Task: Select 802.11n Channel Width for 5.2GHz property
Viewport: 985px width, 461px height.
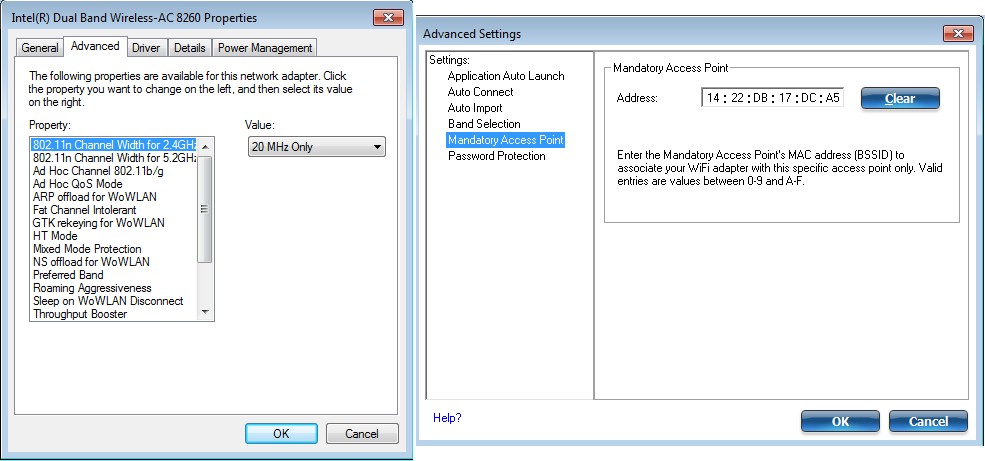Action: click(x=114, y=158)
